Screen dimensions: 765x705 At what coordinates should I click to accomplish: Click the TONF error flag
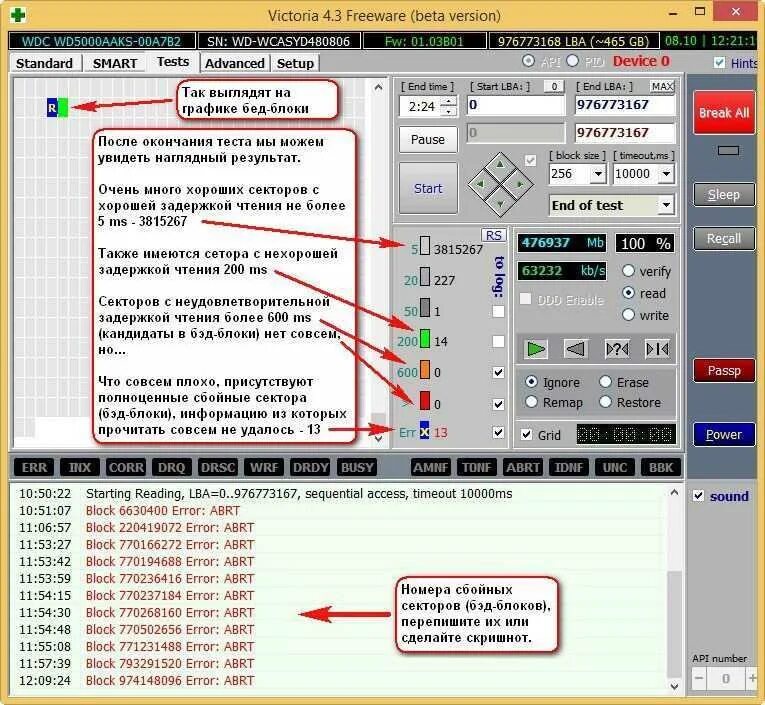(x=477, y=467)
